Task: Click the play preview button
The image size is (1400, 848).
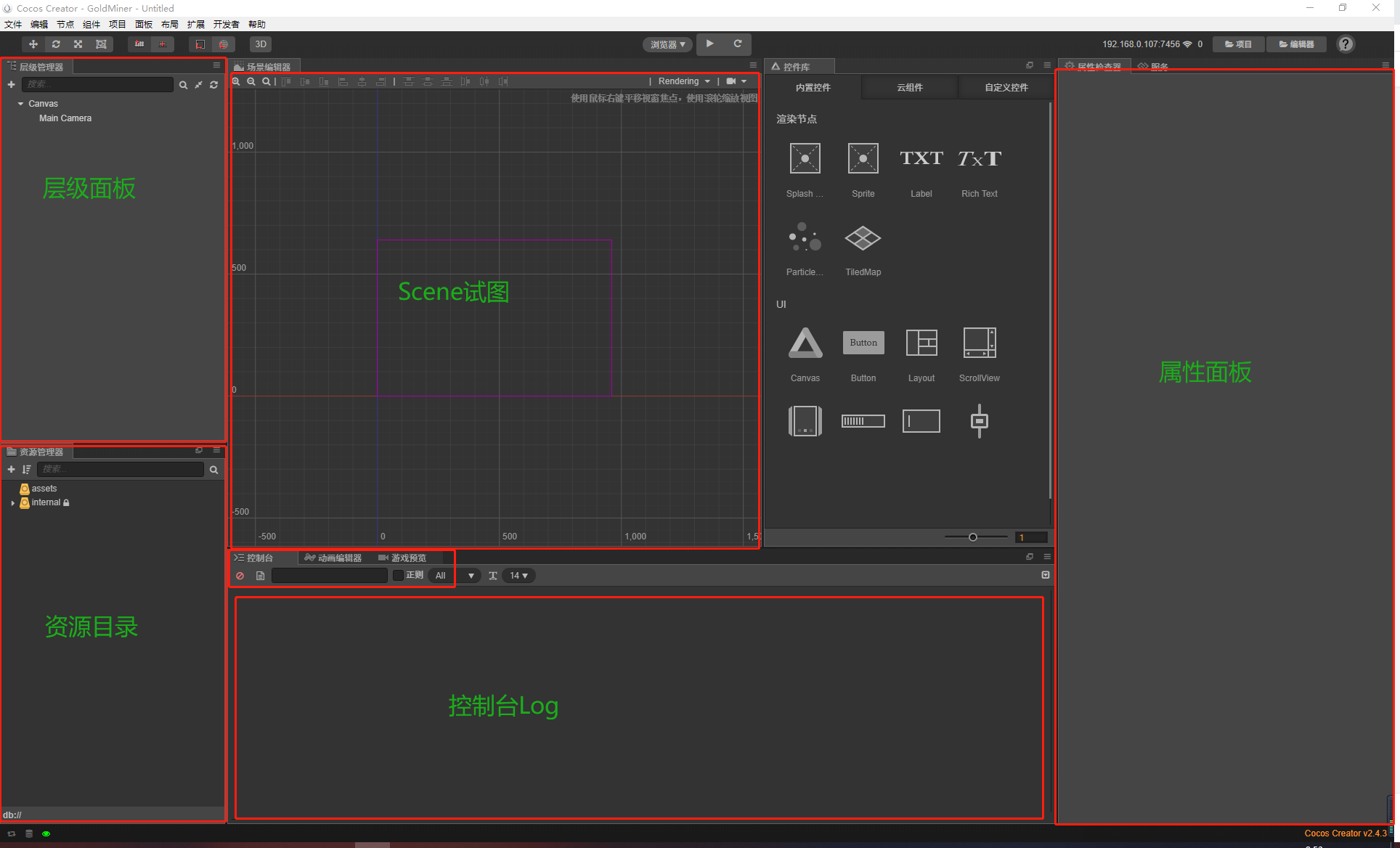Action: point(709,44)
